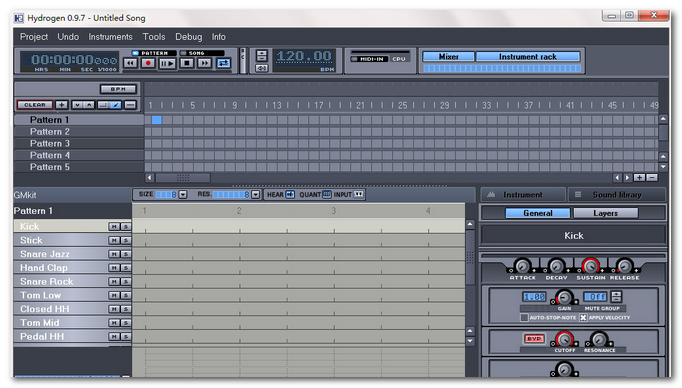Move the selected pattern up
682x388 pixels.
tap(89, 105)
